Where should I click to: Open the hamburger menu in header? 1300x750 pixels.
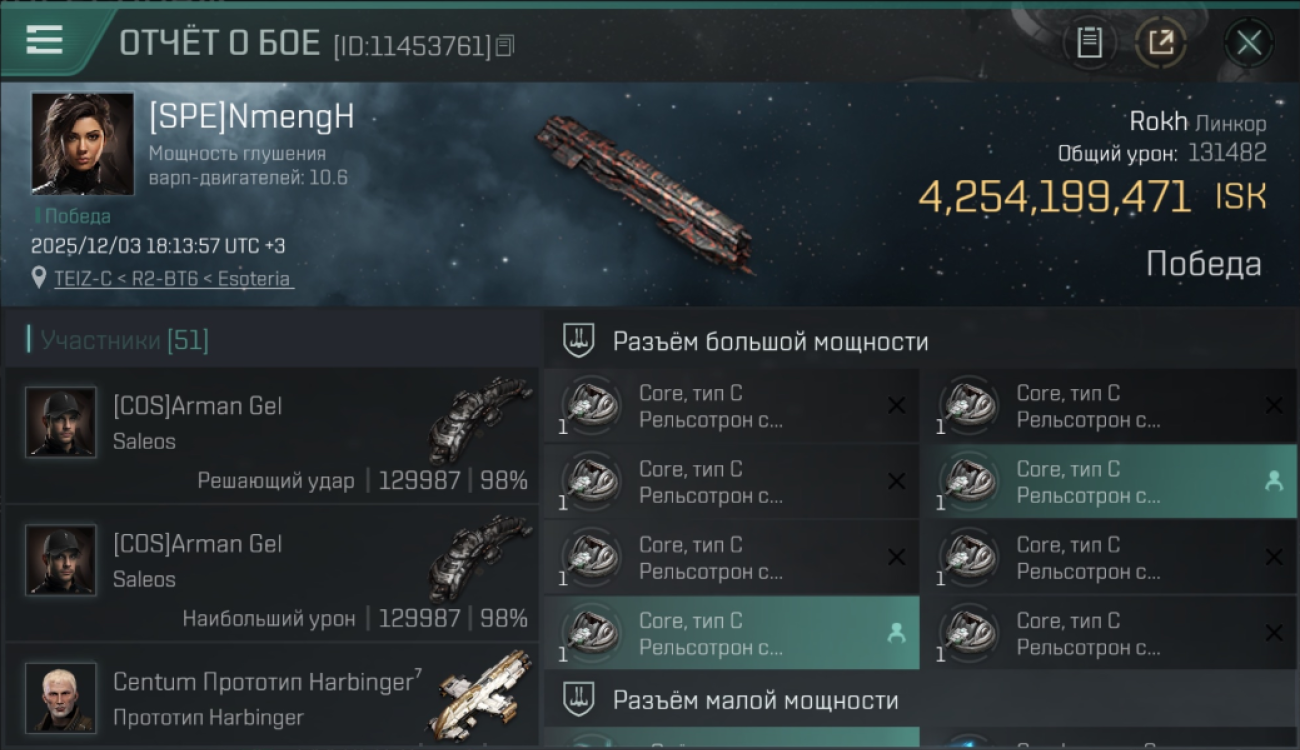pos(45,40)
